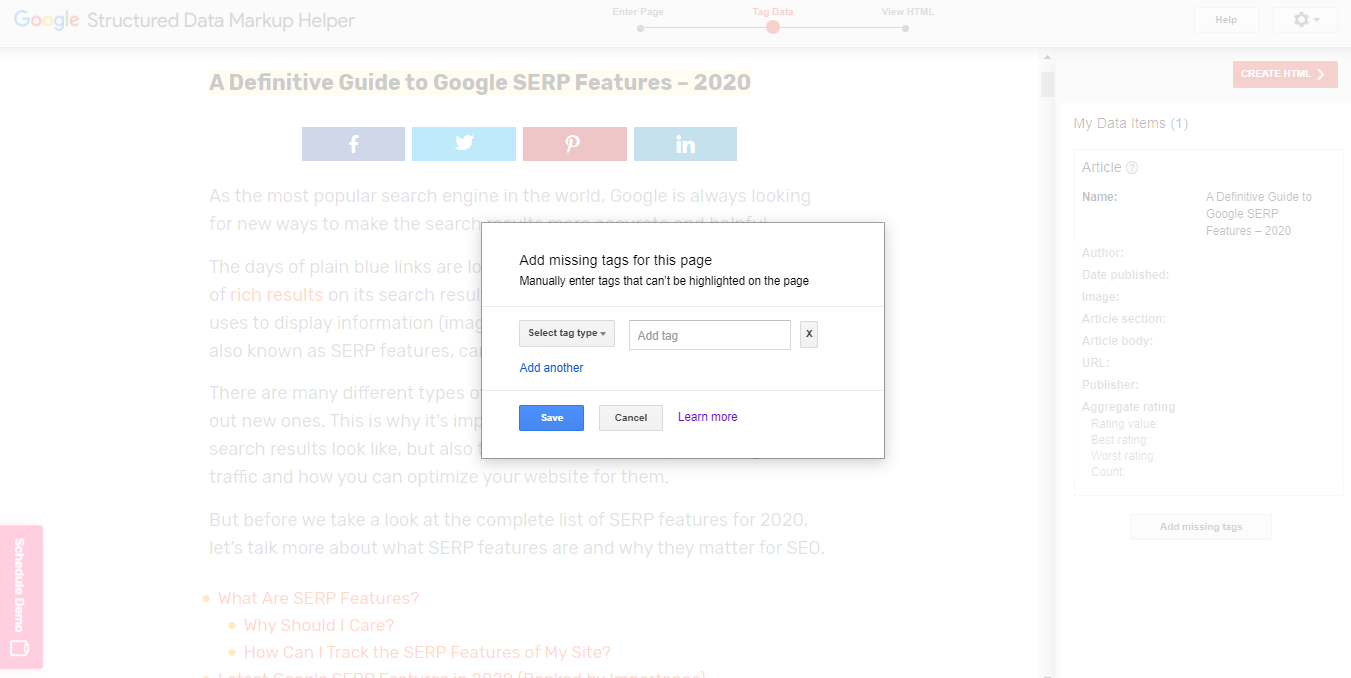
Task: Cancel the missing tags dialog
Action: (631, 418)
